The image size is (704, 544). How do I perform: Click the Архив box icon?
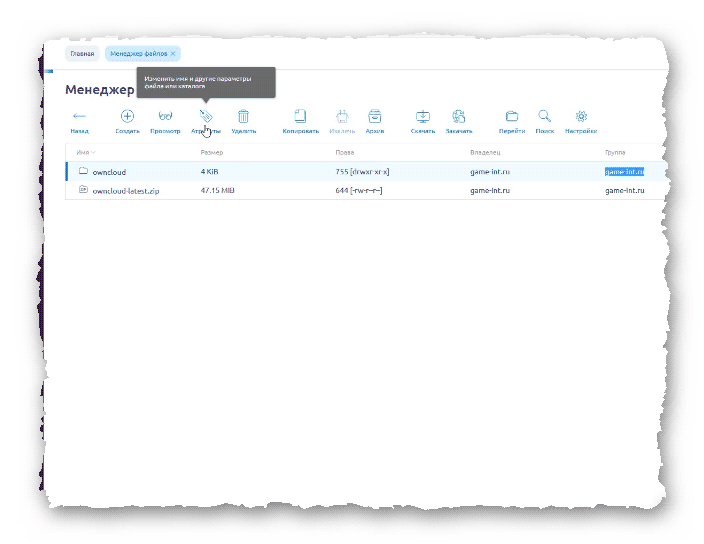[374, 116]
